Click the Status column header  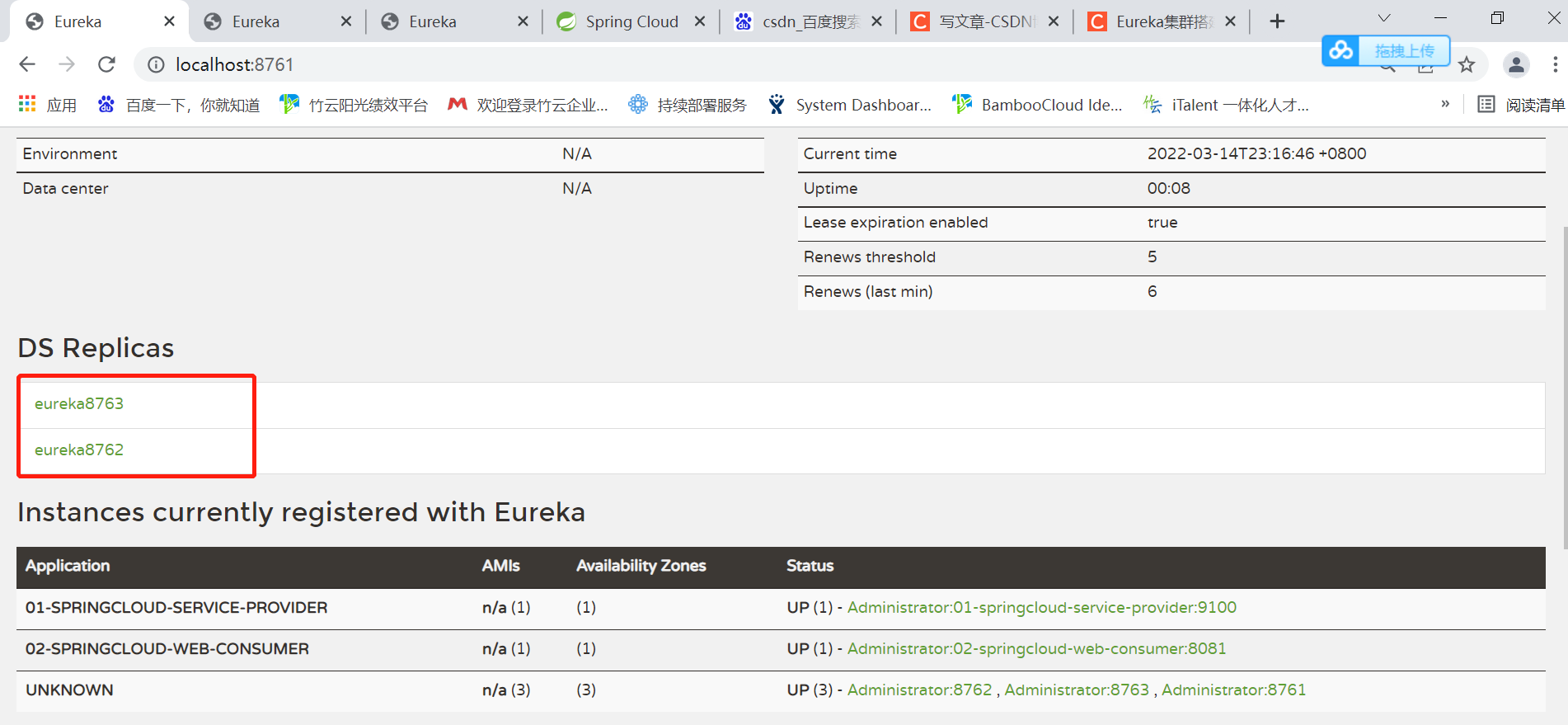(810, 566)
